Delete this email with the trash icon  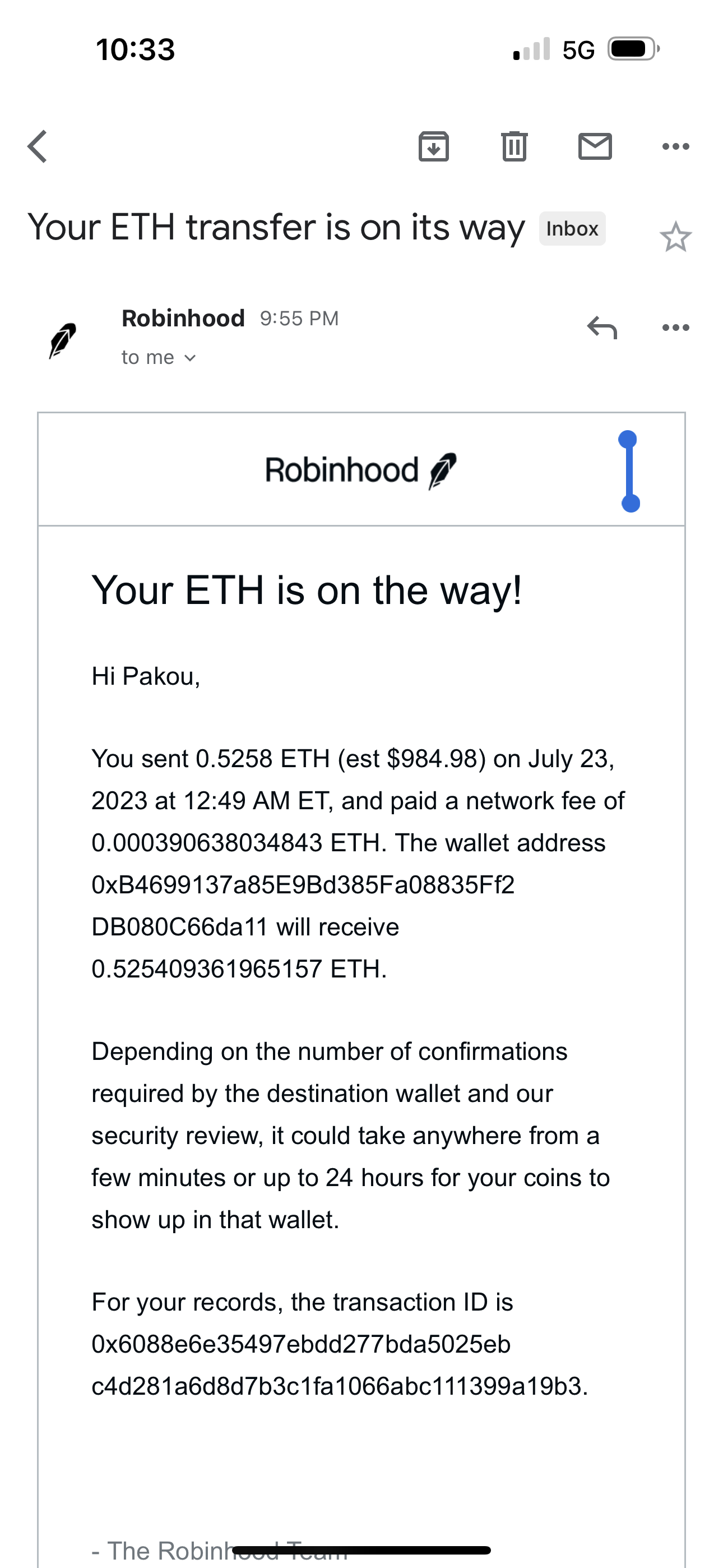(515, 147)
